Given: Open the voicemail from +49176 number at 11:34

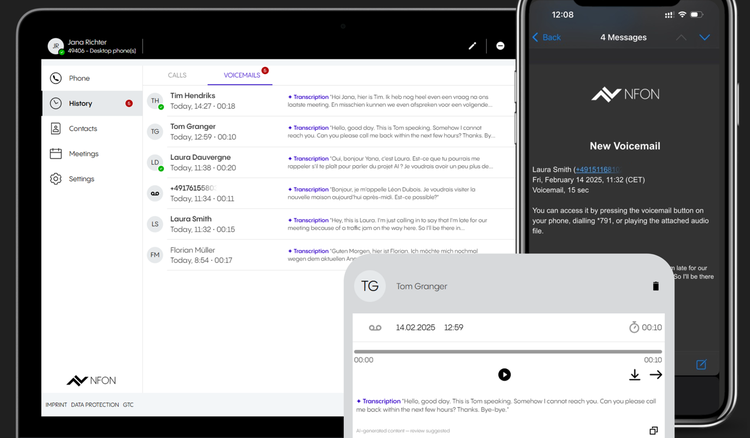Looking at the screenshot, I should (329, 193).
